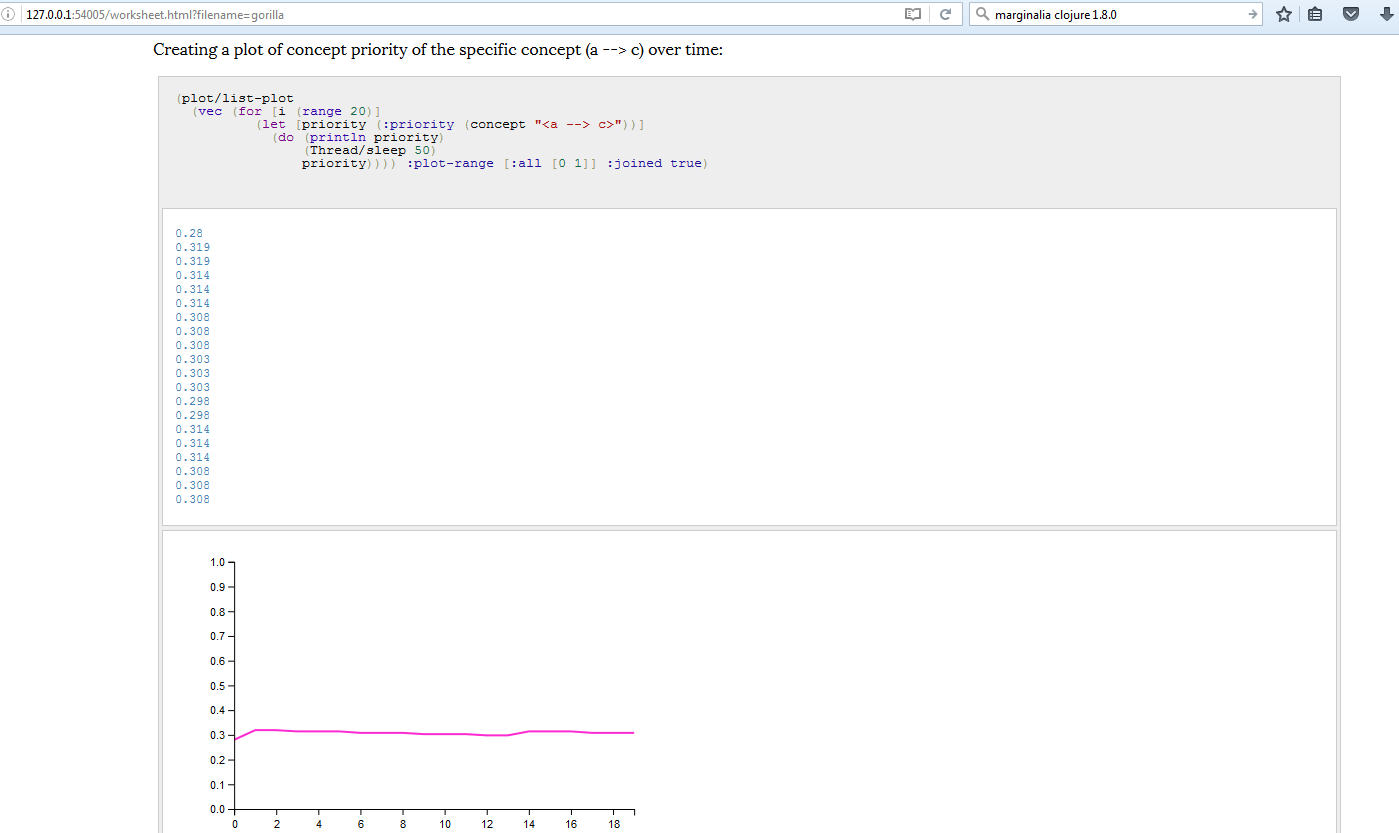The width and height of the screenshot is (1399, 833).
Task: Click the site information icon in the address bar
Action: [9, 15]
